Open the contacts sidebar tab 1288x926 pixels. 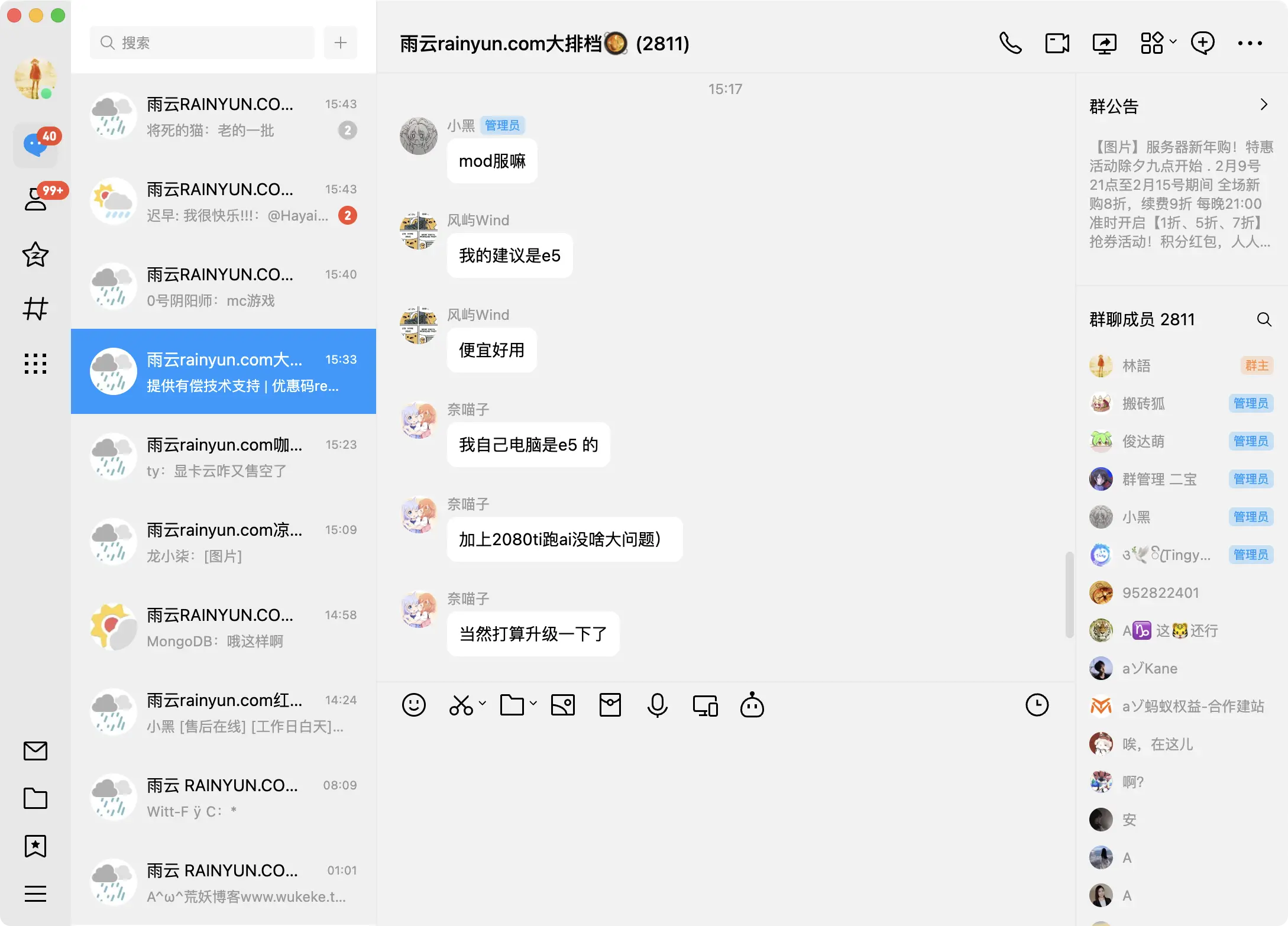(x=35, y=199)
